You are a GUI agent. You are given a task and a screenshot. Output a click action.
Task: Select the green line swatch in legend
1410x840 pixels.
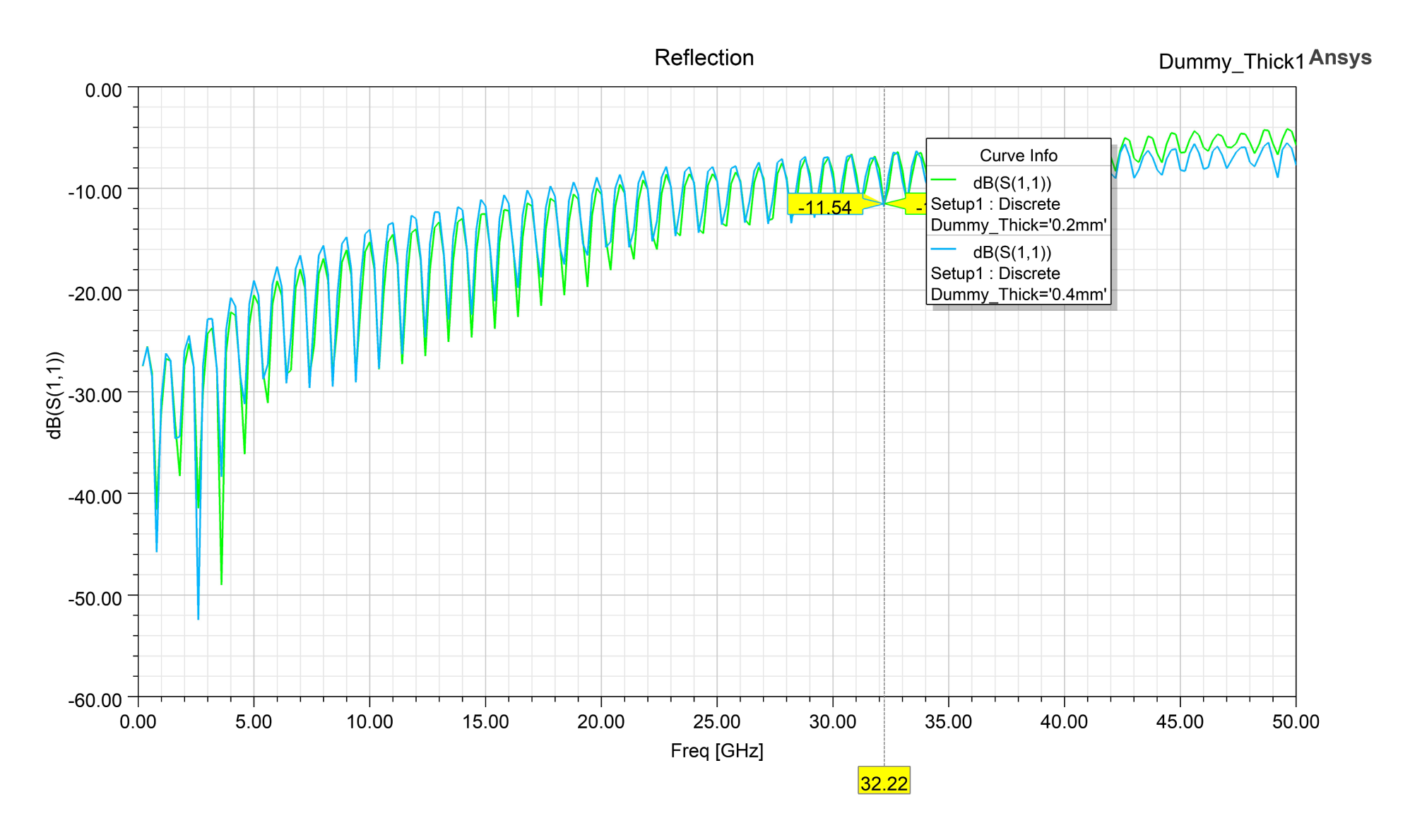944,180
